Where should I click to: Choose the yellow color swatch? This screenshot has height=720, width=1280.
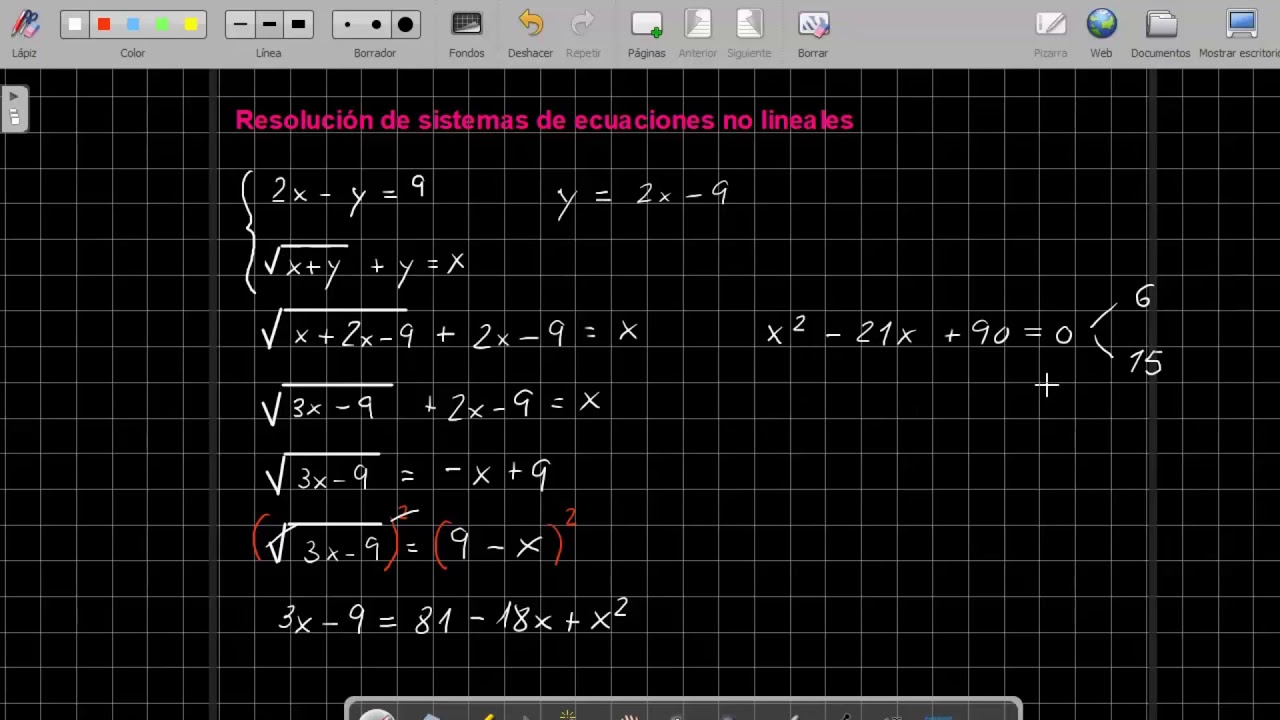tap(191, 24)
